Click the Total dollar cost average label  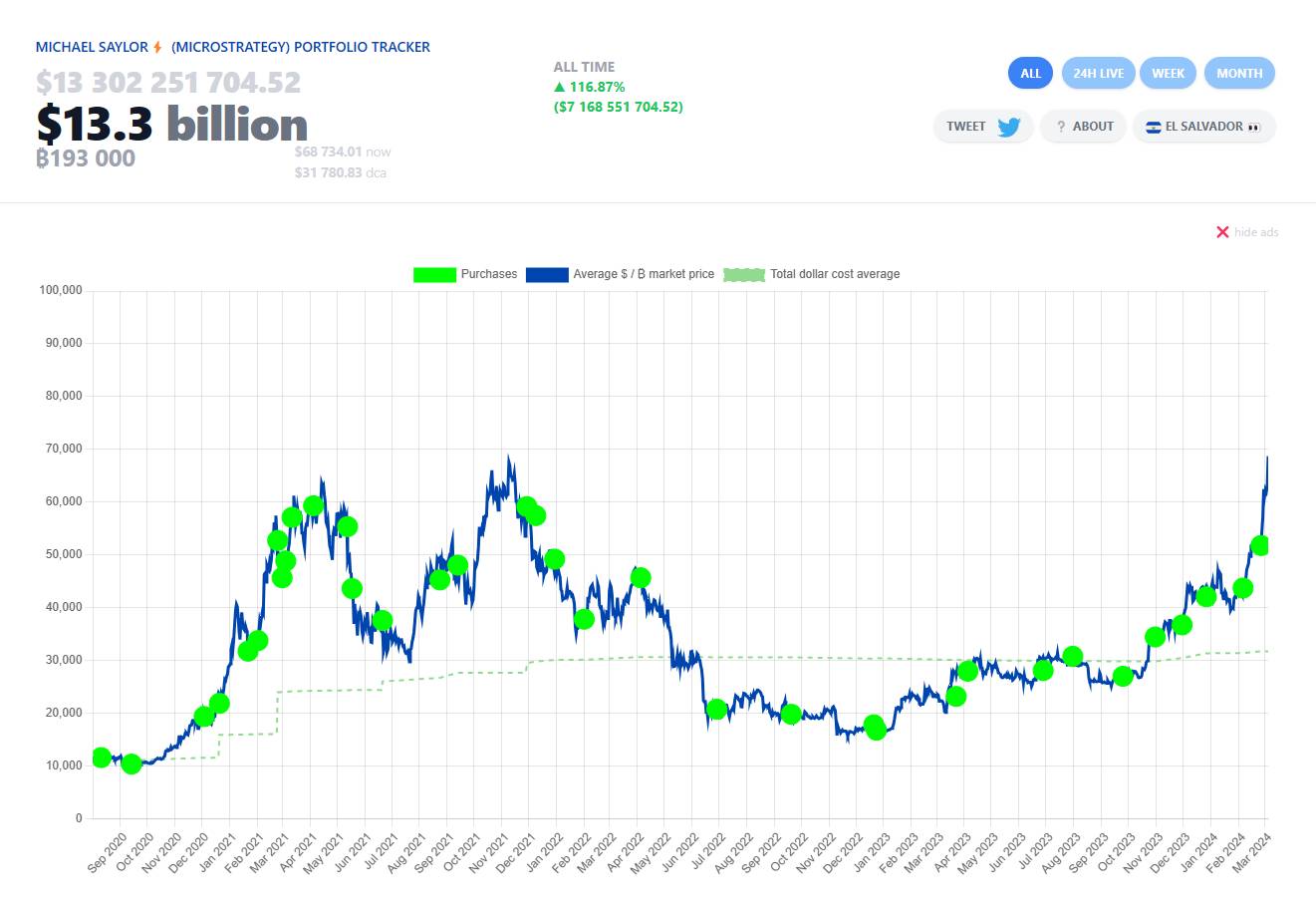835,274
